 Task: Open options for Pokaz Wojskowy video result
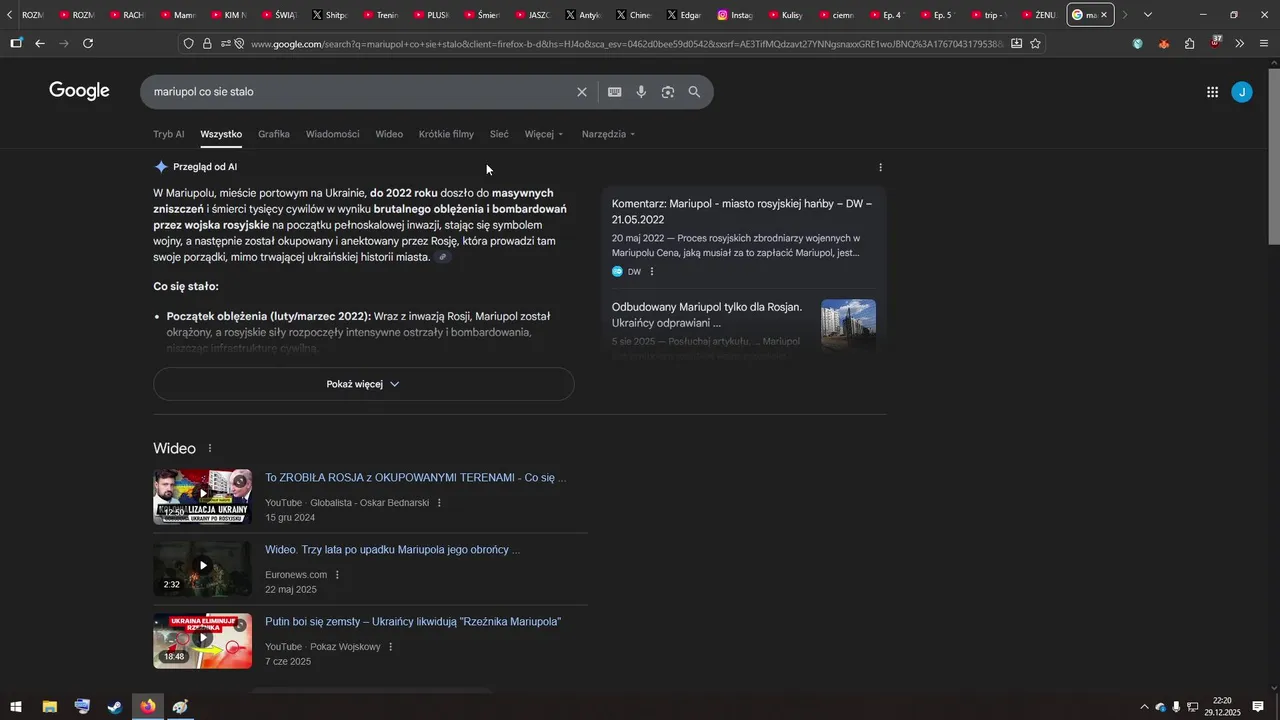[x=390, y=647]
